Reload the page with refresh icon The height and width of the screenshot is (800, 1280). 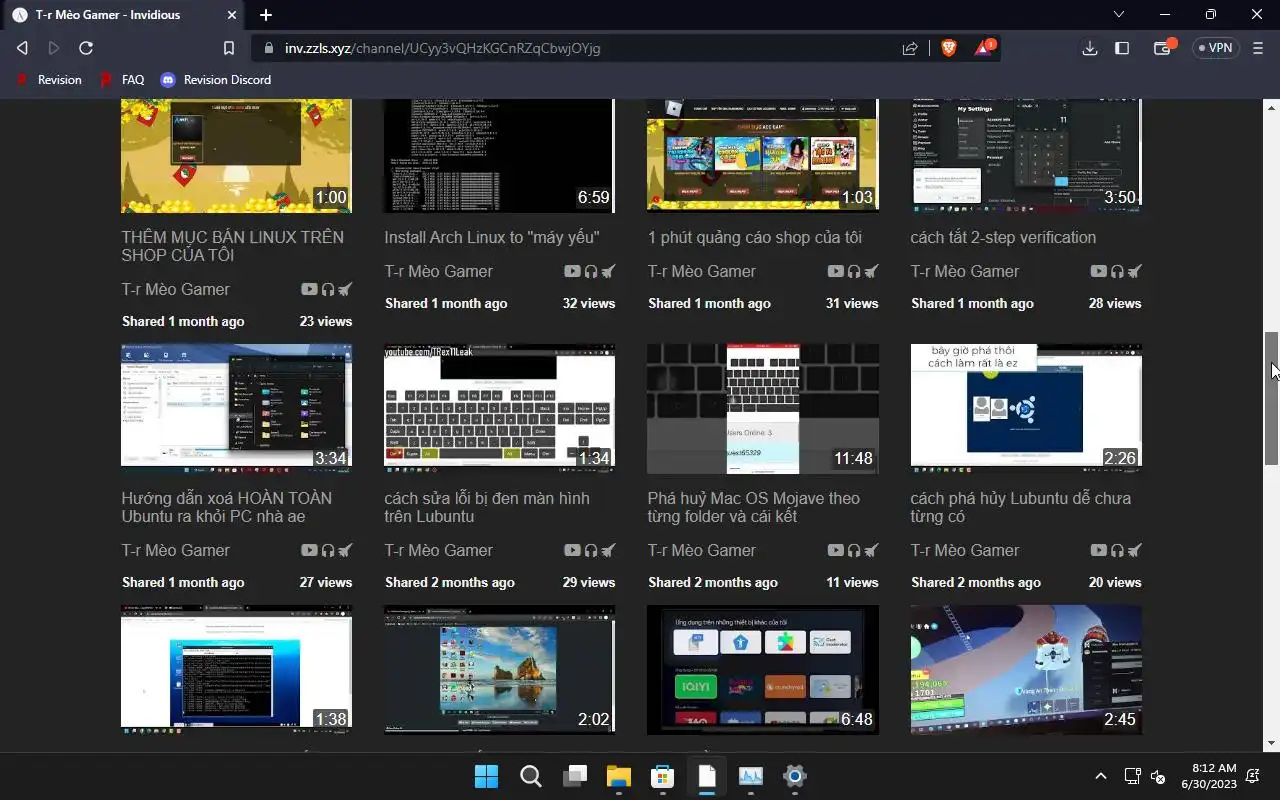pos(86,48)
